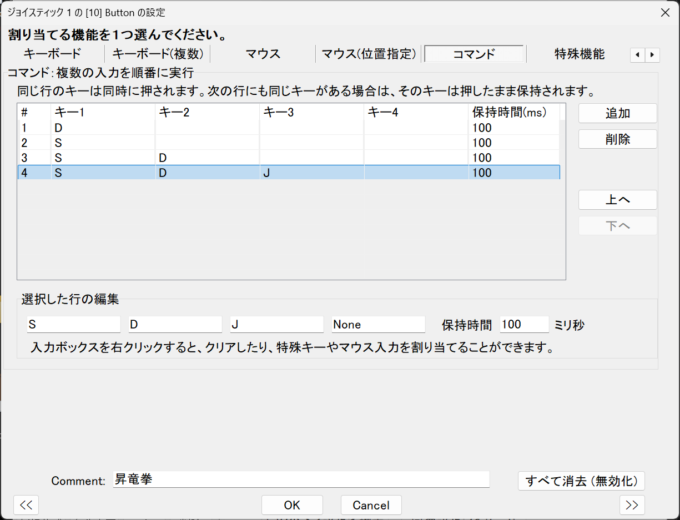This screenshot has width=680, height=520.
Task: Click the # column header
Action: click(34, 112)
